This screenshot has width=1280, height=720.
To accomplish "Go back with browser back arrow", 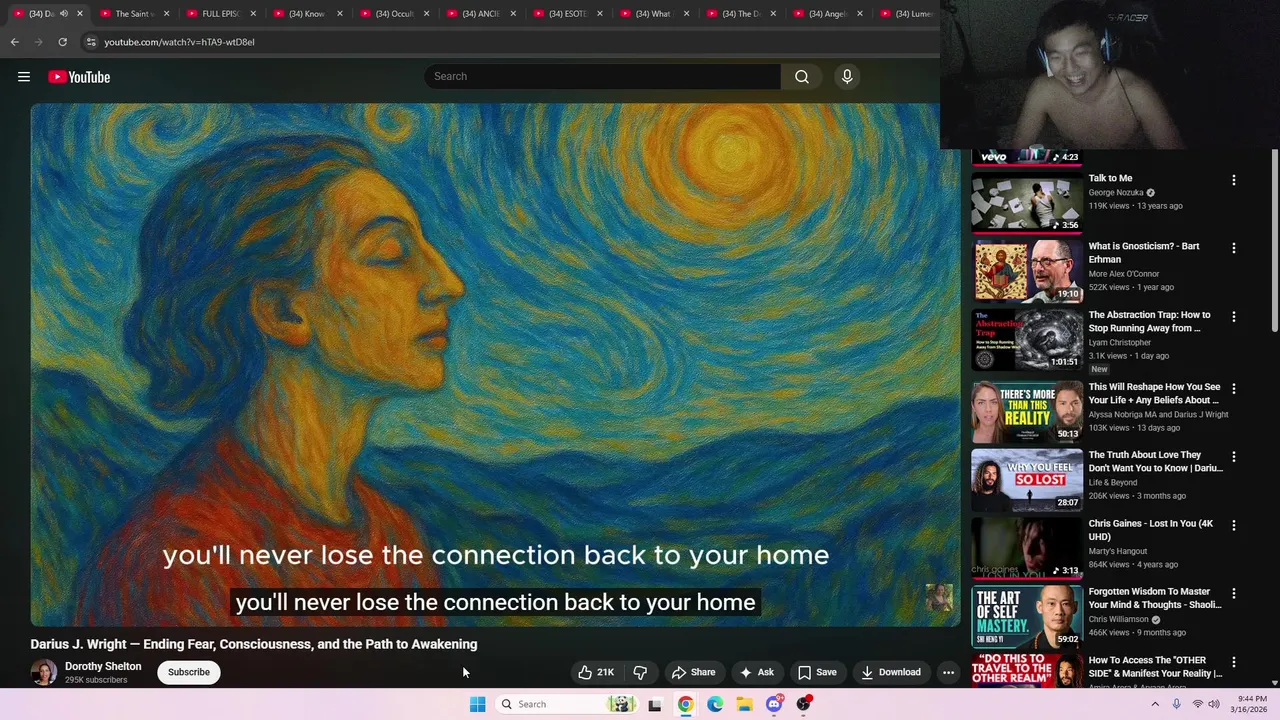I will (14, 42).
